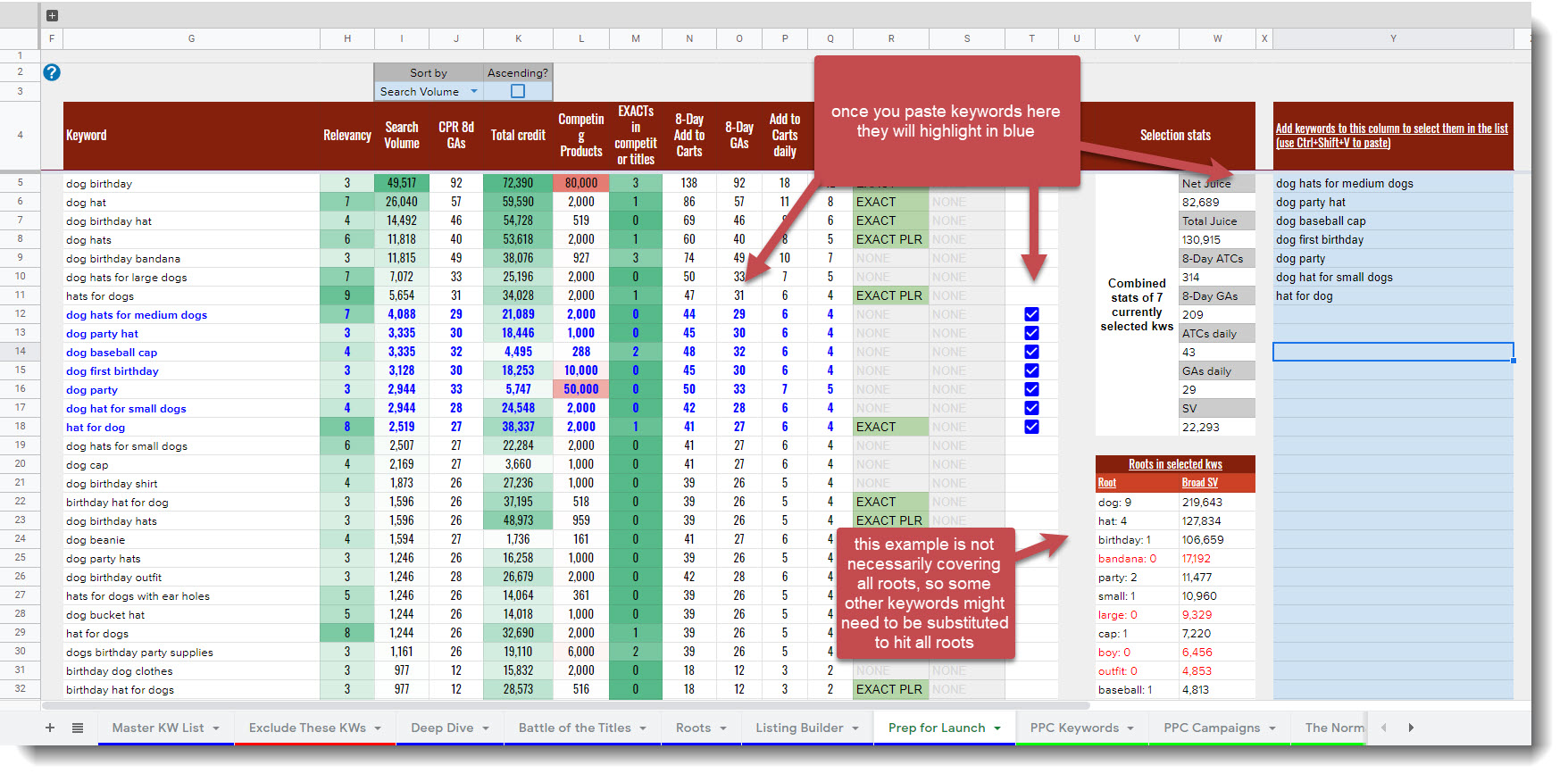
Task: Click the Broad SV column header link
Action: tap(1200, 483)
